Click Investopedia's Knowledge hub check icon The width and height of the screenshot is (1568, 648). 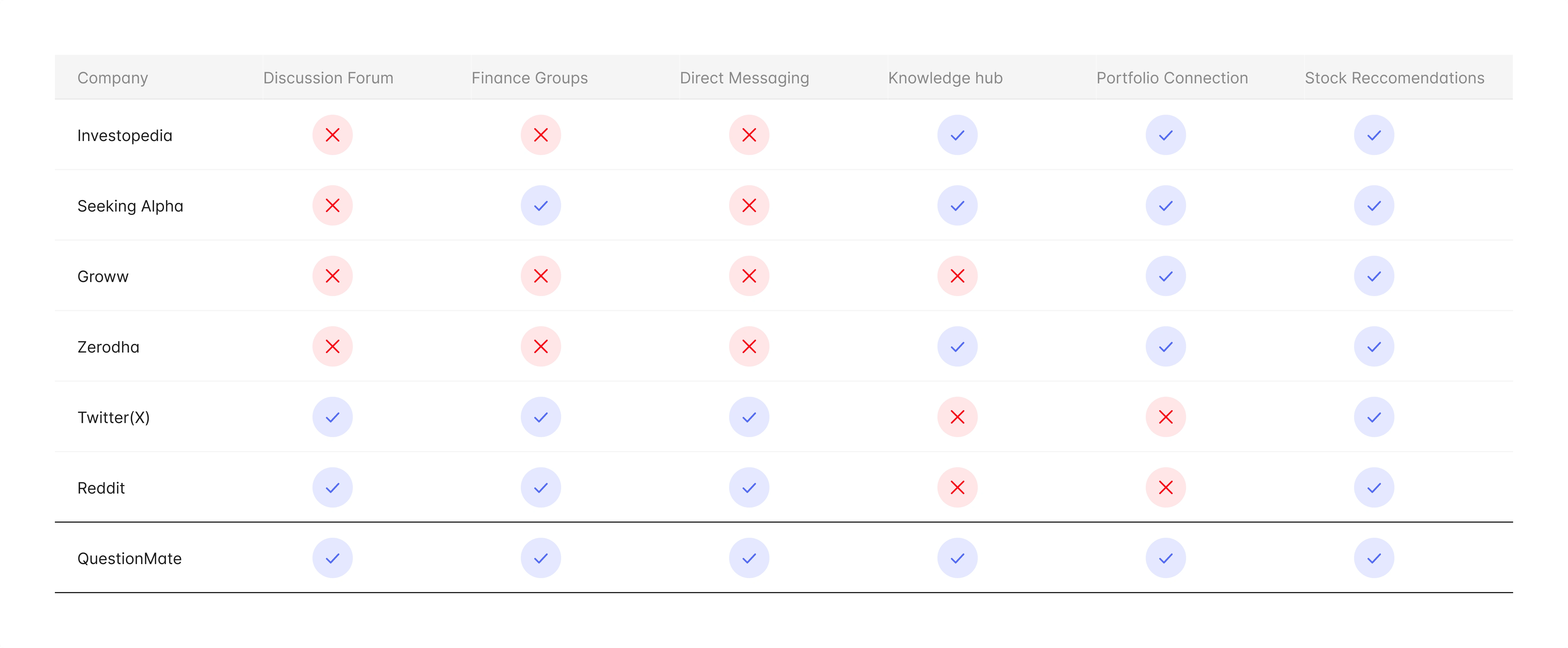[x=958, y=135]
